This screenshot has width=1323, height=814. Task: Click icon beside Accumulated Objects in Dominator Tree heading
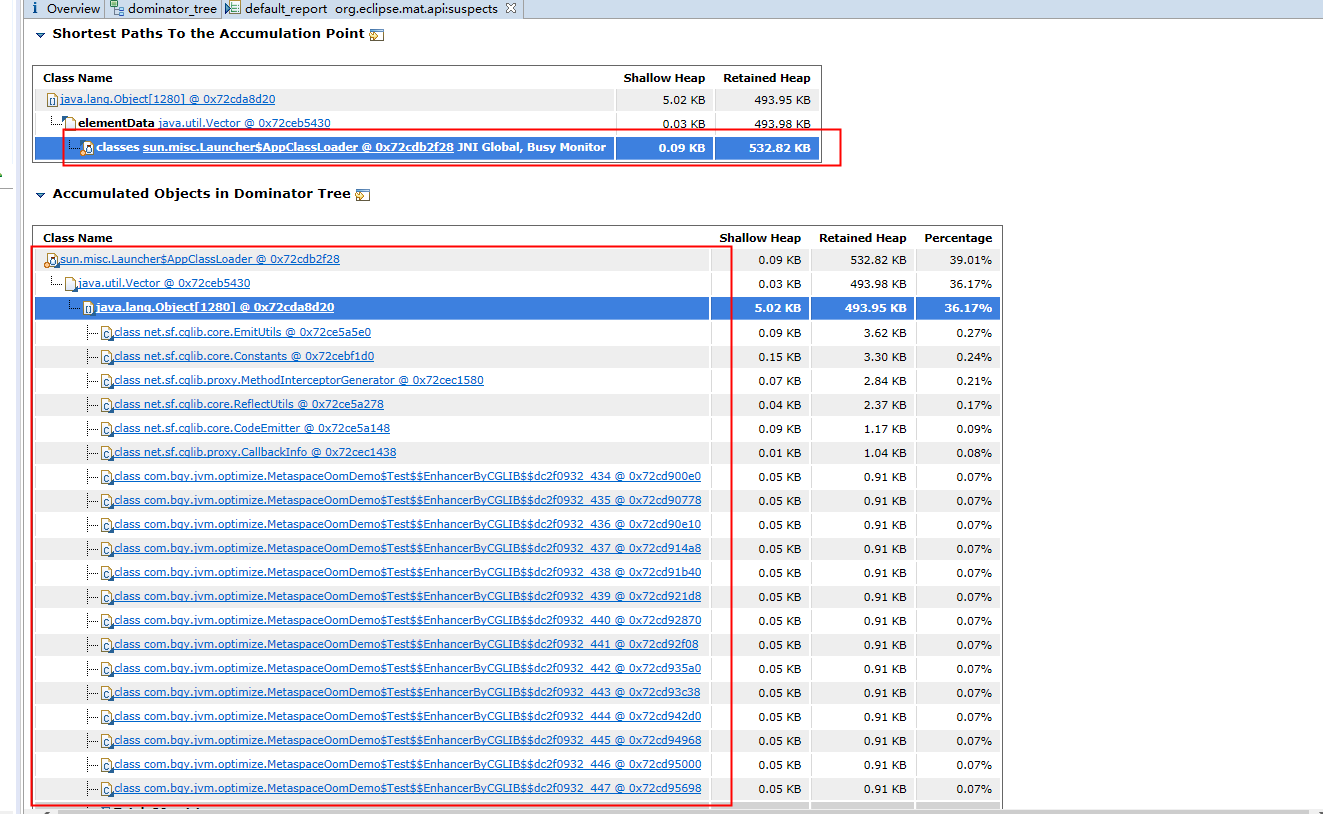363,195
